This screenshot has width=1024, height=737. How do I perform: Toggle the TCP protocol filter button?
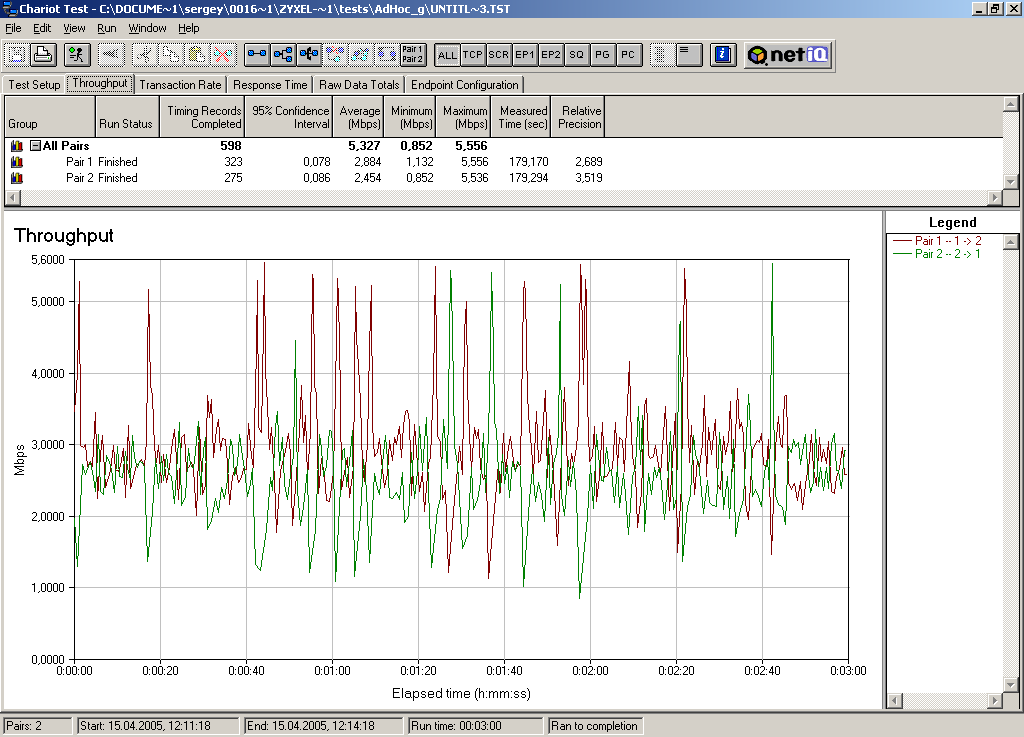[473, 55]
